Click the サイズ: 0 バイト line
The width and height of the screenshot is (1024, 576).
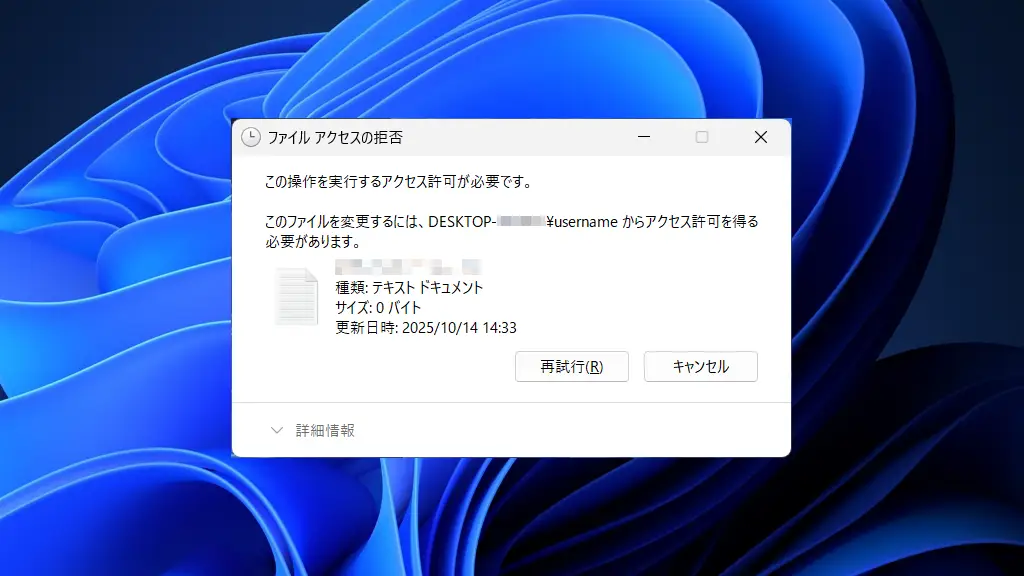pyautogui.click(x=378, y=308)
